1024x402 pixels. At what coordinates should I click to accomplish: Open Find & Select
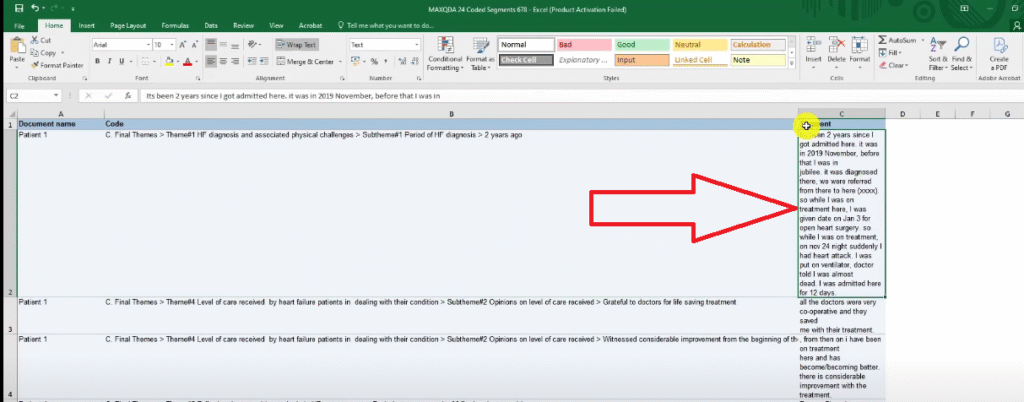pyautogui.click(x=961, y=54)
